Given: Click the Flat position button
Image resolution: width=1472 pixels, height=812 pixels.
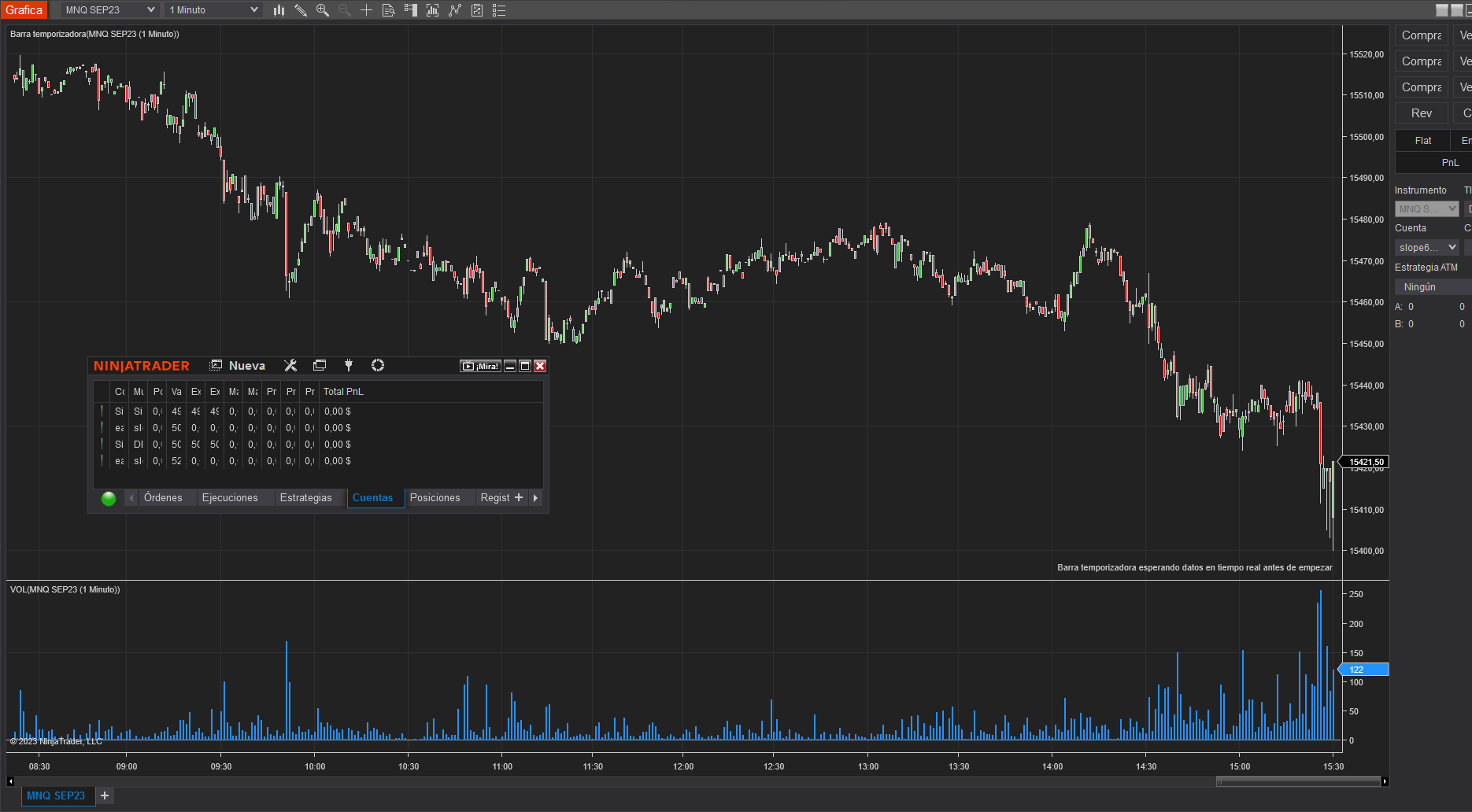Looking at the screenshot, I should tap(1422, 141).
